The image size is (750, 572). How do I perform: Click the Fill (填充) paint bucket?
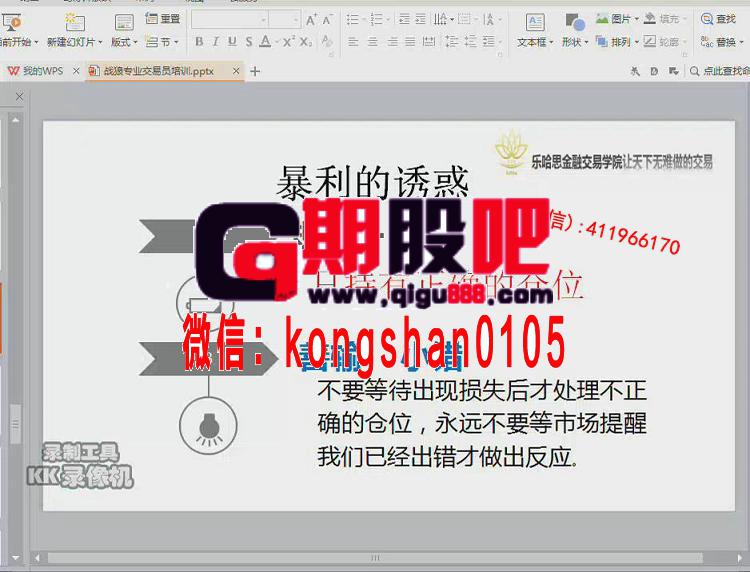[x=649, y=19]
